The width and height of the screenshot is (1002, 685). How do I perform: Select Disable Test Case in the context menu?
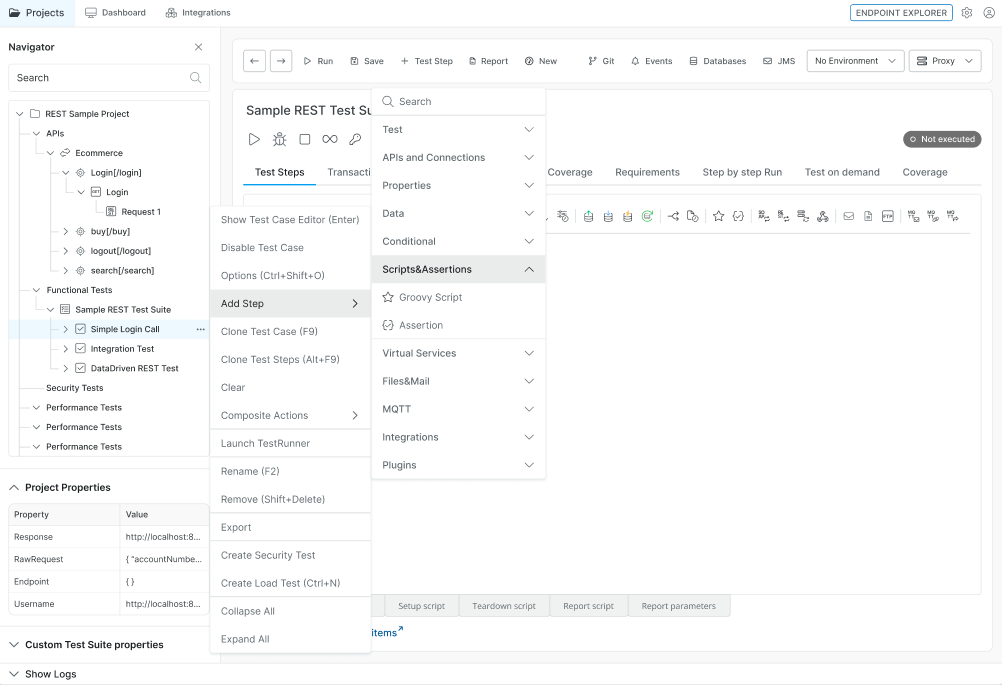262,247
